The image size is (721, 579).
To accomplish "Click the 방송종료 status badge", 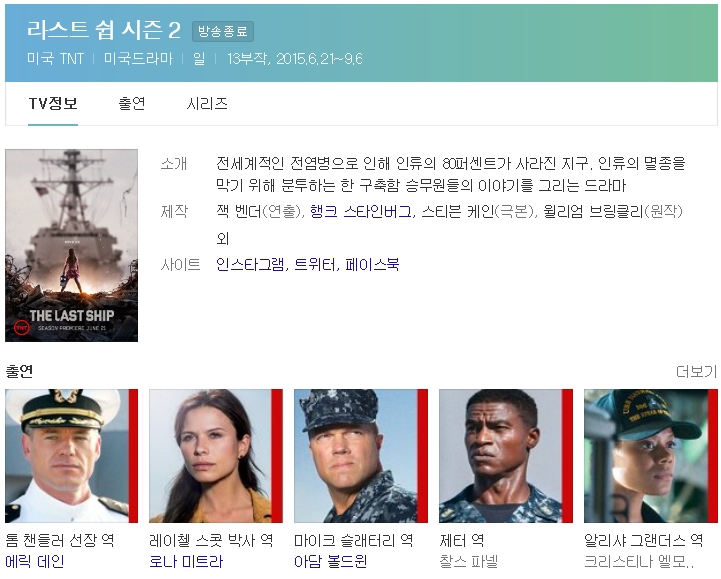I will pyautogui.click(x=223, y=31).
